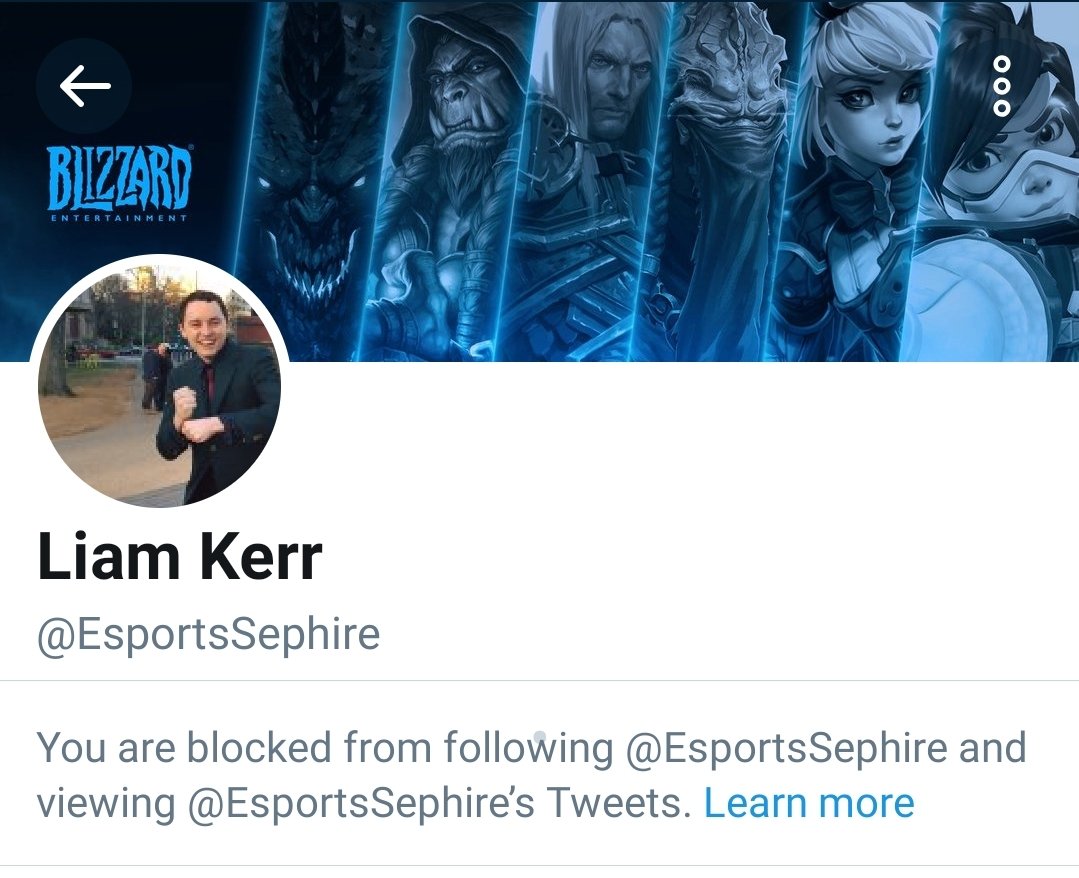Select the Liam Kerr display name
1079x878 pixels.
180,557
